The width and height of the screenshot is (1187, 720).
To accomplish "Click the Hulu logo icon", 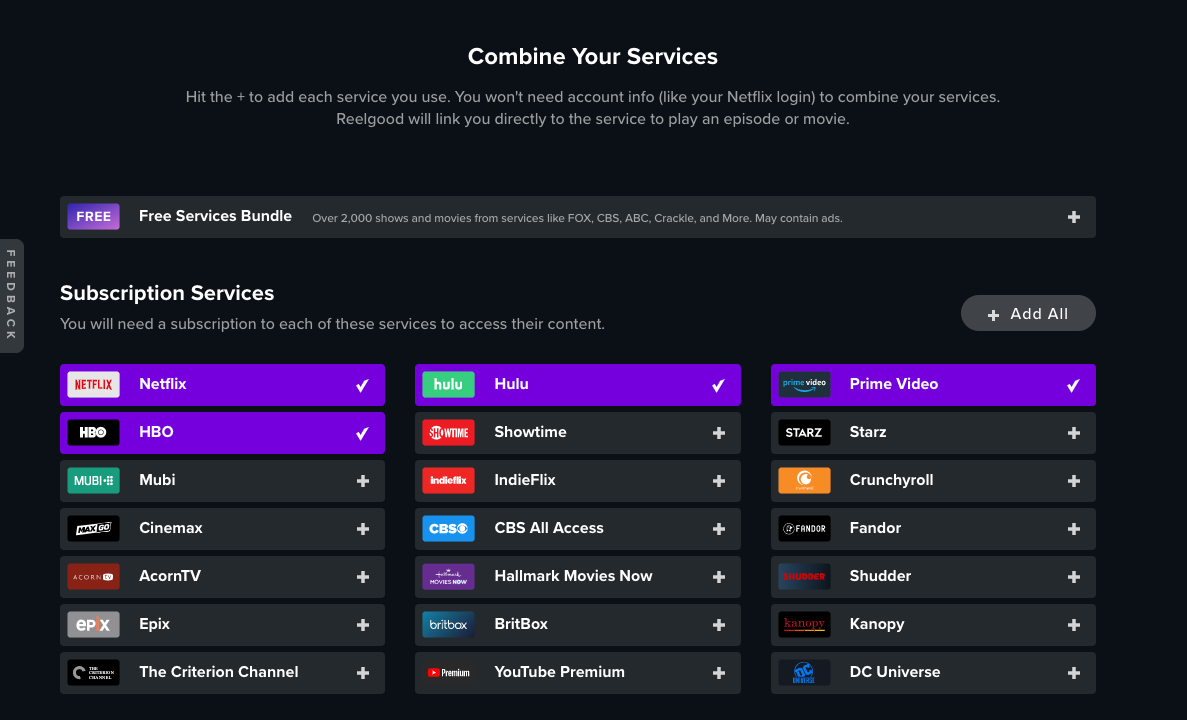I will pyautogui.click(x=448, y=385).
